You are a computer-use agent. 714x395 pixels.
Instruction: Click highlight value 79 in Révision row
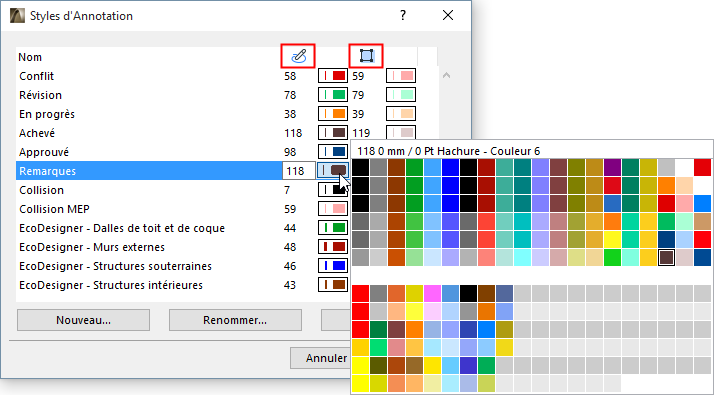pos(358,95)
